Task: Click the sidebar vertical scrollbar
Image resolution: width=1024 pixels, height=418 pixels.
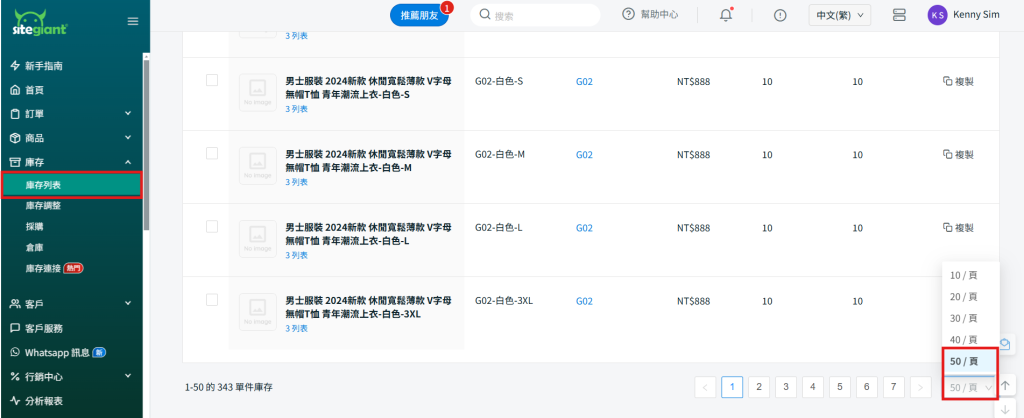Action: 146,144
